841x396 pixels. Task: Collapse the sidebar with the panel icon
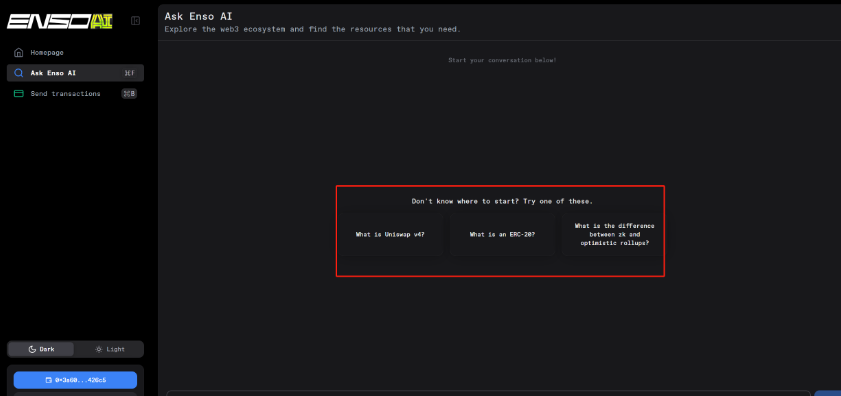pyautogui.click(x=135, y=21)
